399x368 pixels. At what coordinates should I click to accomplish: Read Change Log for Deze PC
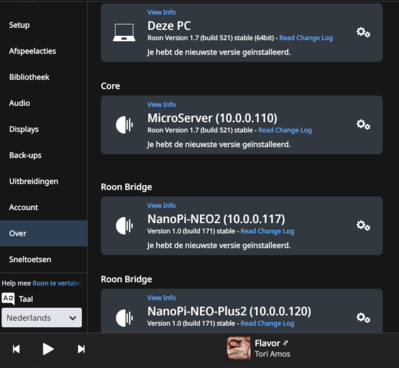pyautogui.click(x=306, y=38)
